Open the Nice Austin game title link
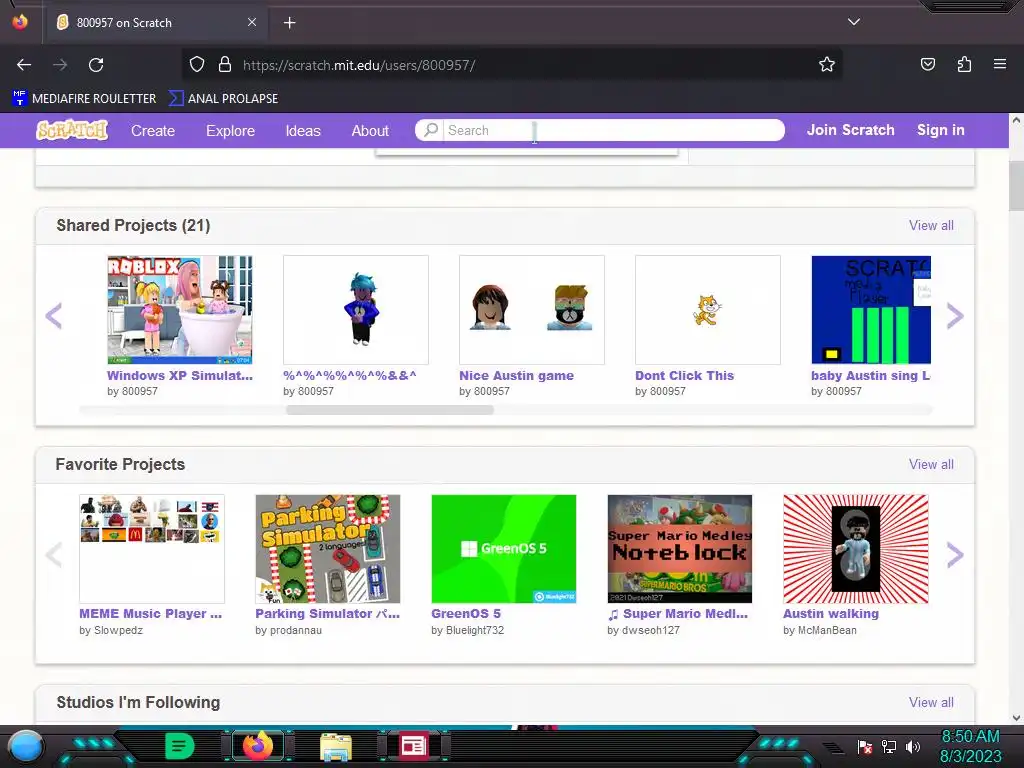The width and height of the screenshot is (1024, 768). click(517, 376)
